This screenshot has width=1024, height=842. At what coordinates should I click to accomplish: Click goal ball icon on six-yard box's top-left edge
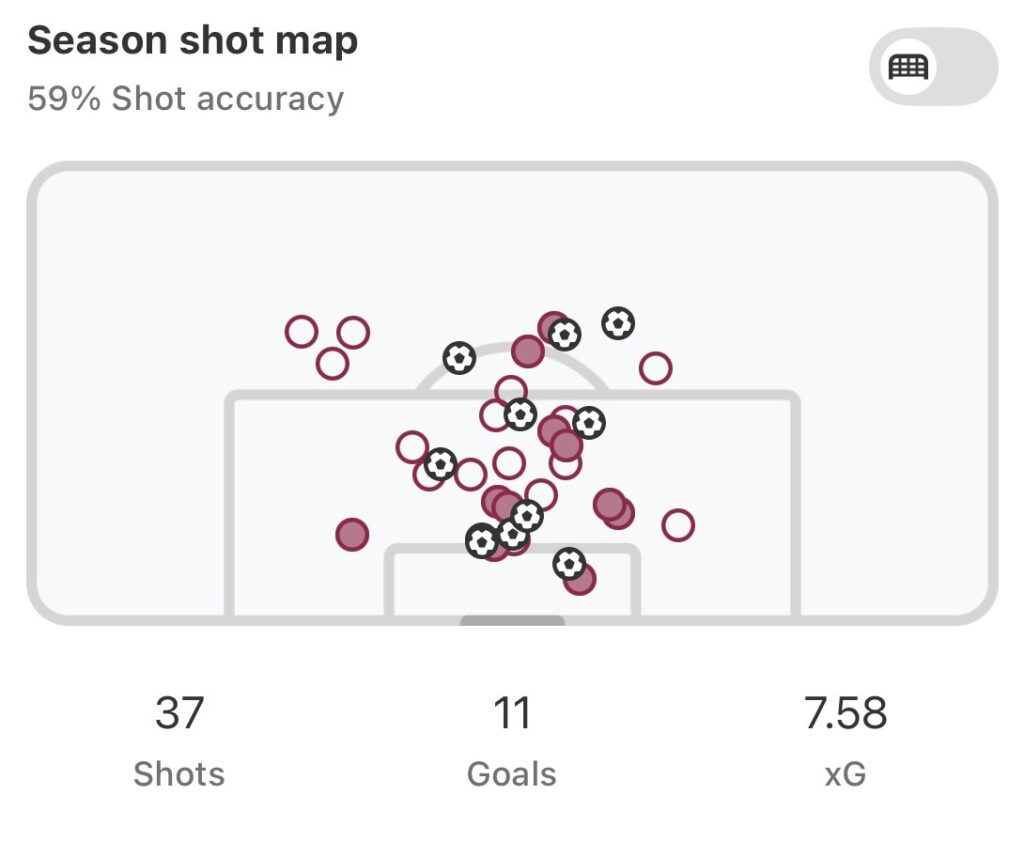(x=482, y=541)
